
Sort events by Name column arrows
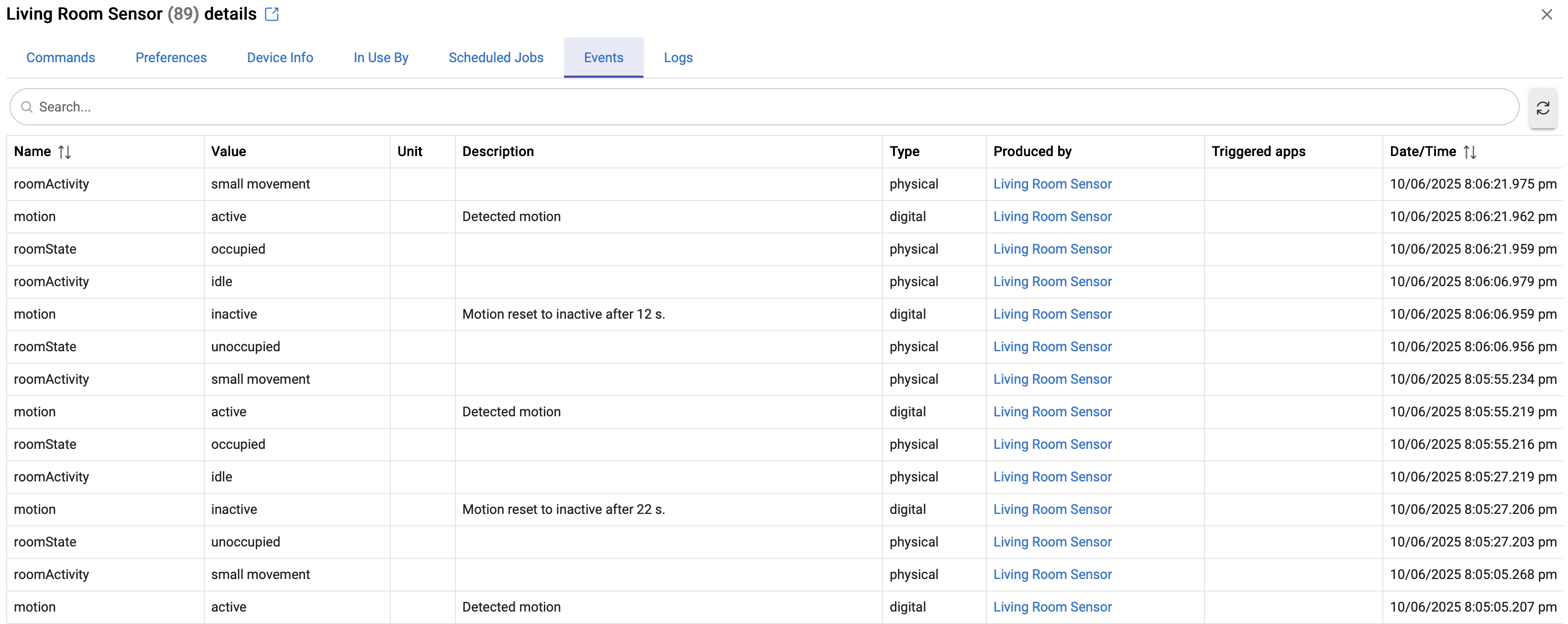pos(65,152)
